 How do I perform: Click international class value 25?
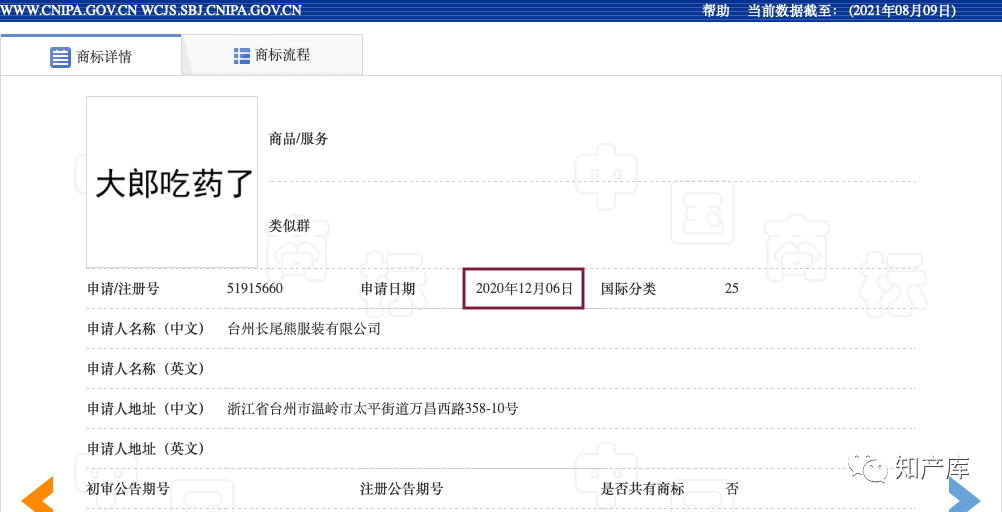732,288
